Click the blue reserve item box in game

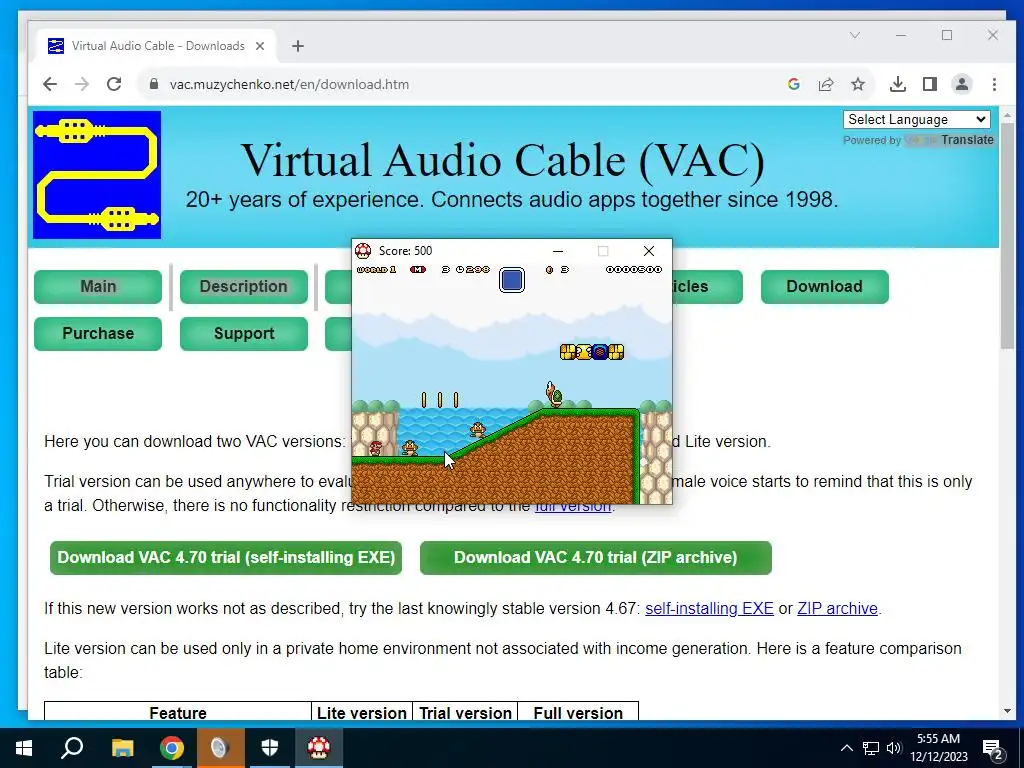click(x=512, y=280)
